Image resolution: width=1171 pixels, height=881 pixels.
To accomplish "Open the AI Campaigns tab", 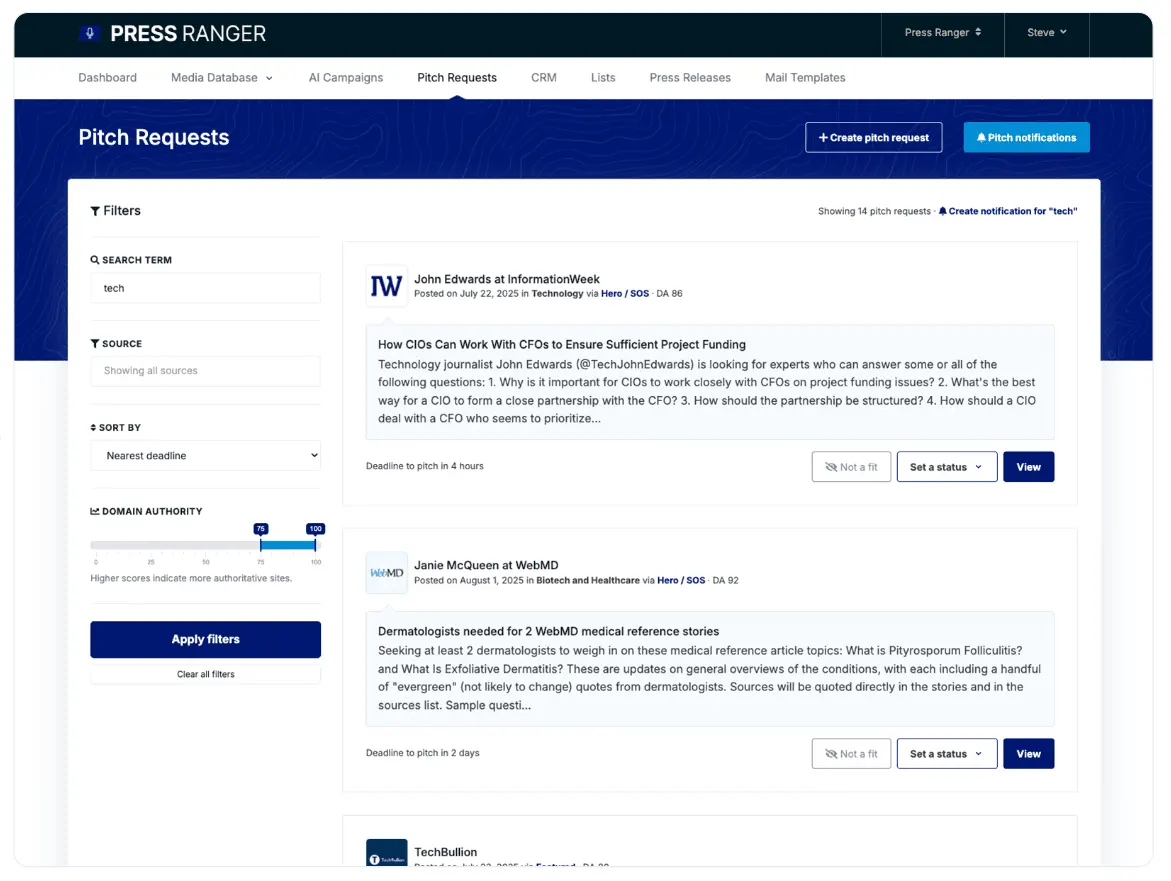I will (x=346, y=78).
